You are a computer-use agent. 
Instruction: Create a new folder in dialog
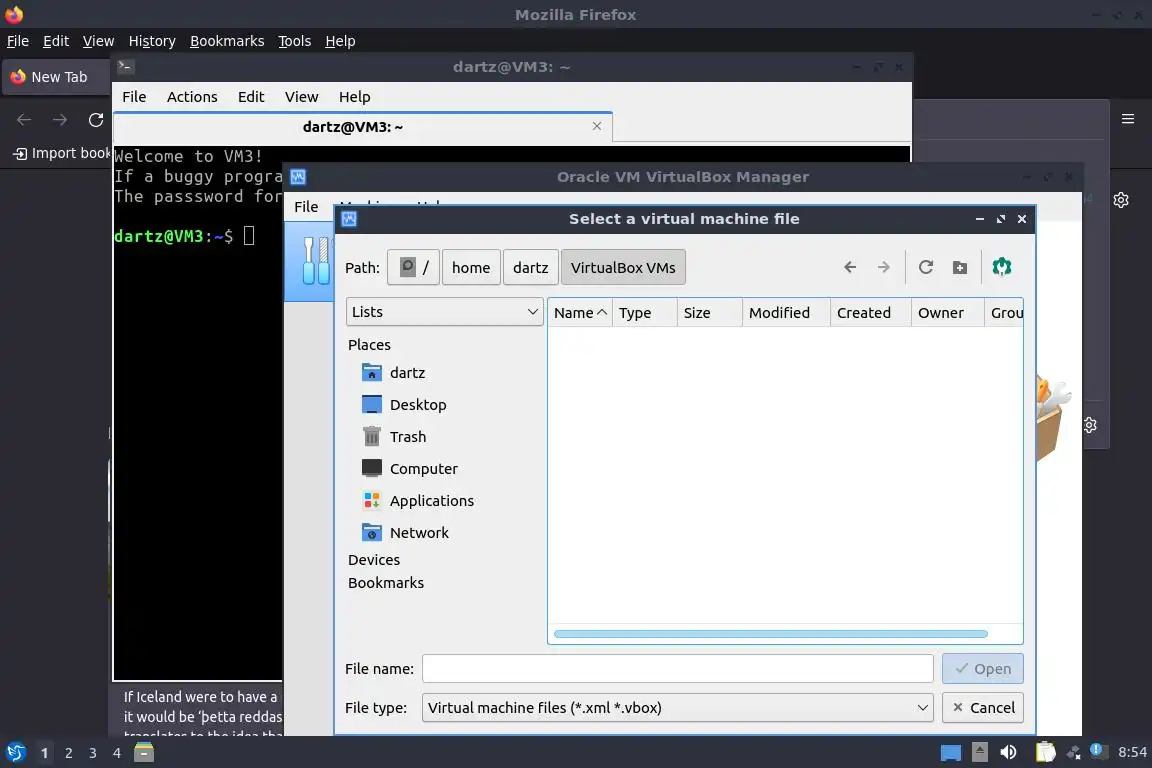[960, 268]
